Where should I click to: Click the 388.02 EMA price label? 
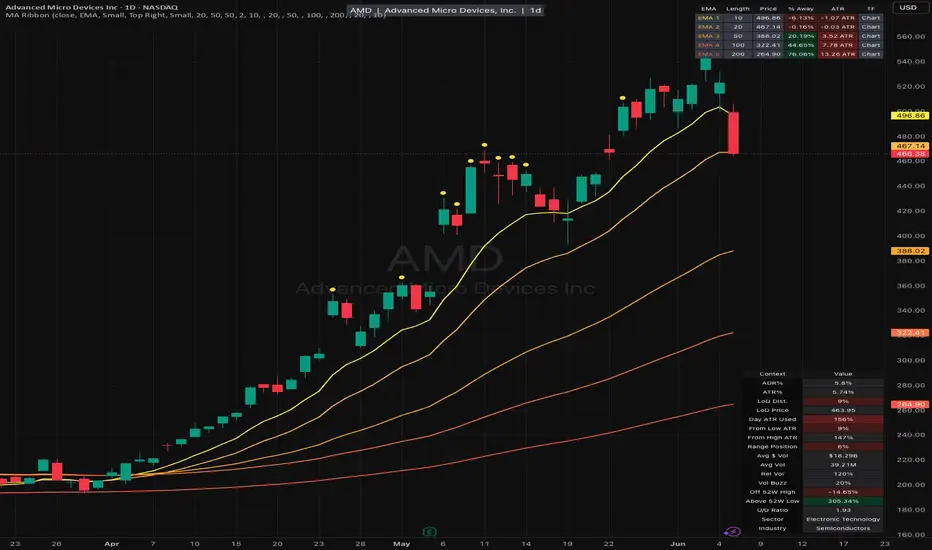point(910,251)
